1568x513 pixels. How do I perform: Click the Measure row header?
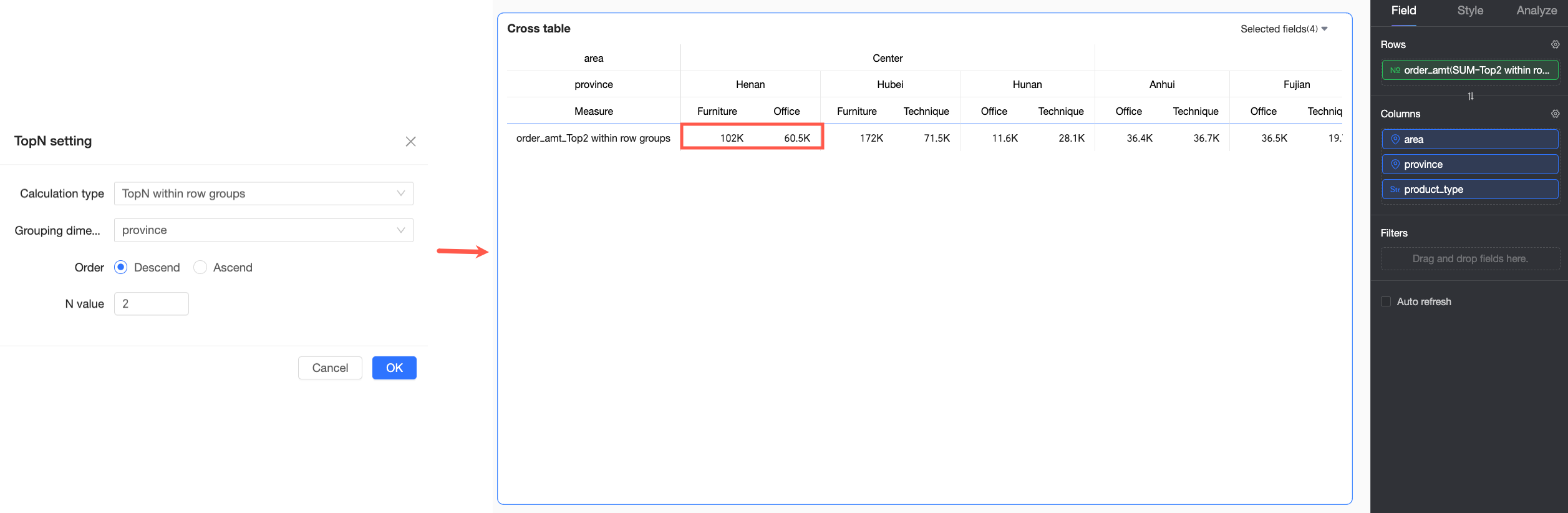(594, 111)
